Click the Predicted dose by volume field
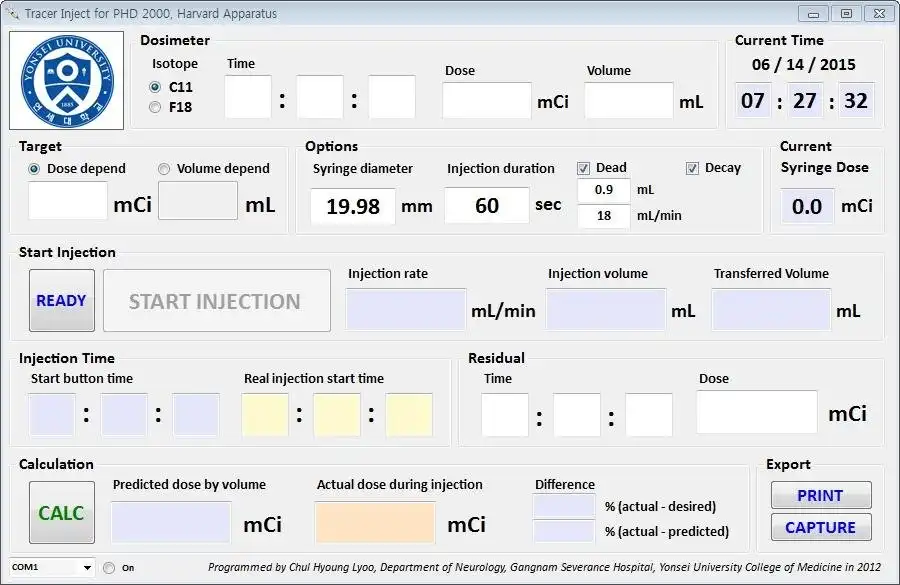This screenshot has width=900, height=585. [x=171, y=522]
